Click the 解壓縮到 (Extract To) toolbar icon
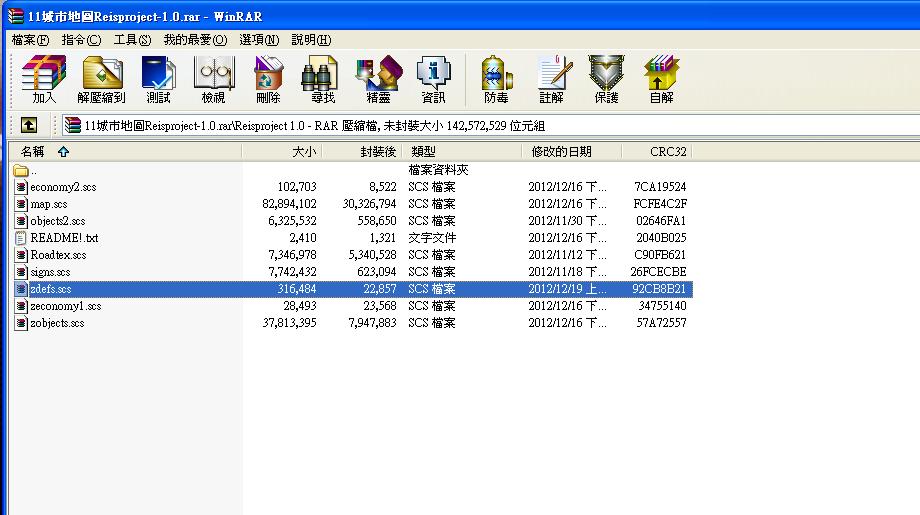Image resolution: width=920 pixels, height=515 pixels. [102, 79]
